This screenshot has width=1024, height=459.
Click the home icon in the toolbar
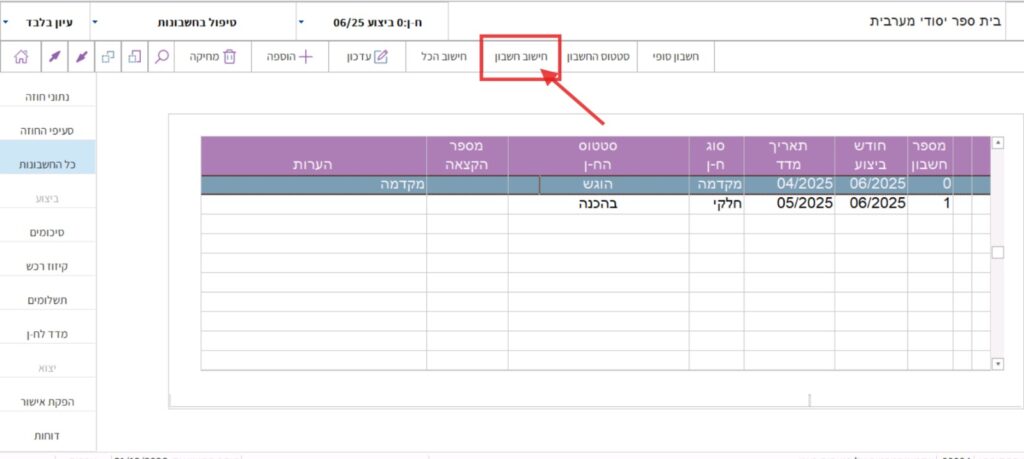[x=21, y=57]
